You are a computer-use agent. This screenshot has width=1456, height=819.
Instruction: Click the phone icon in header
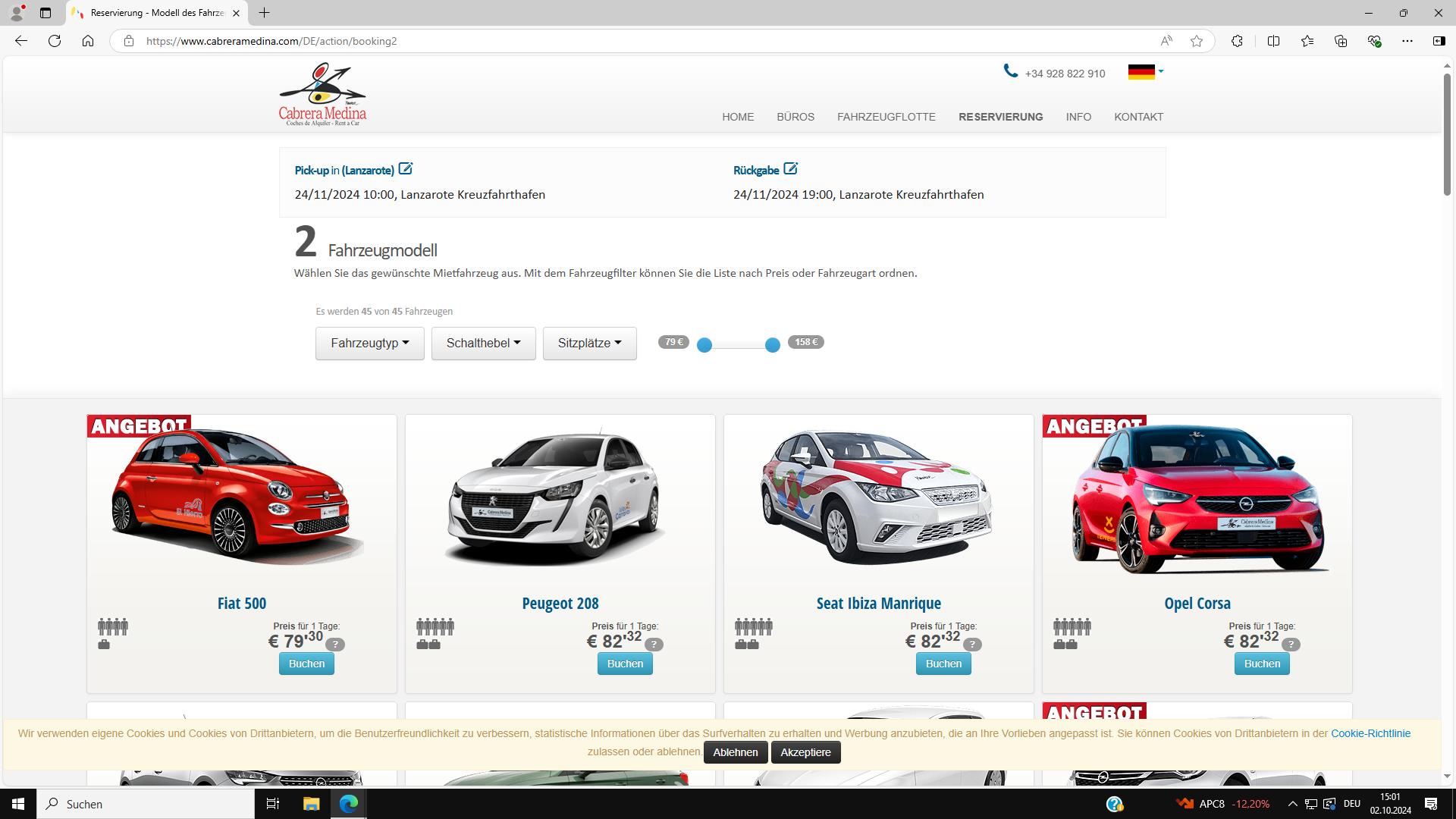[1010, 71]
